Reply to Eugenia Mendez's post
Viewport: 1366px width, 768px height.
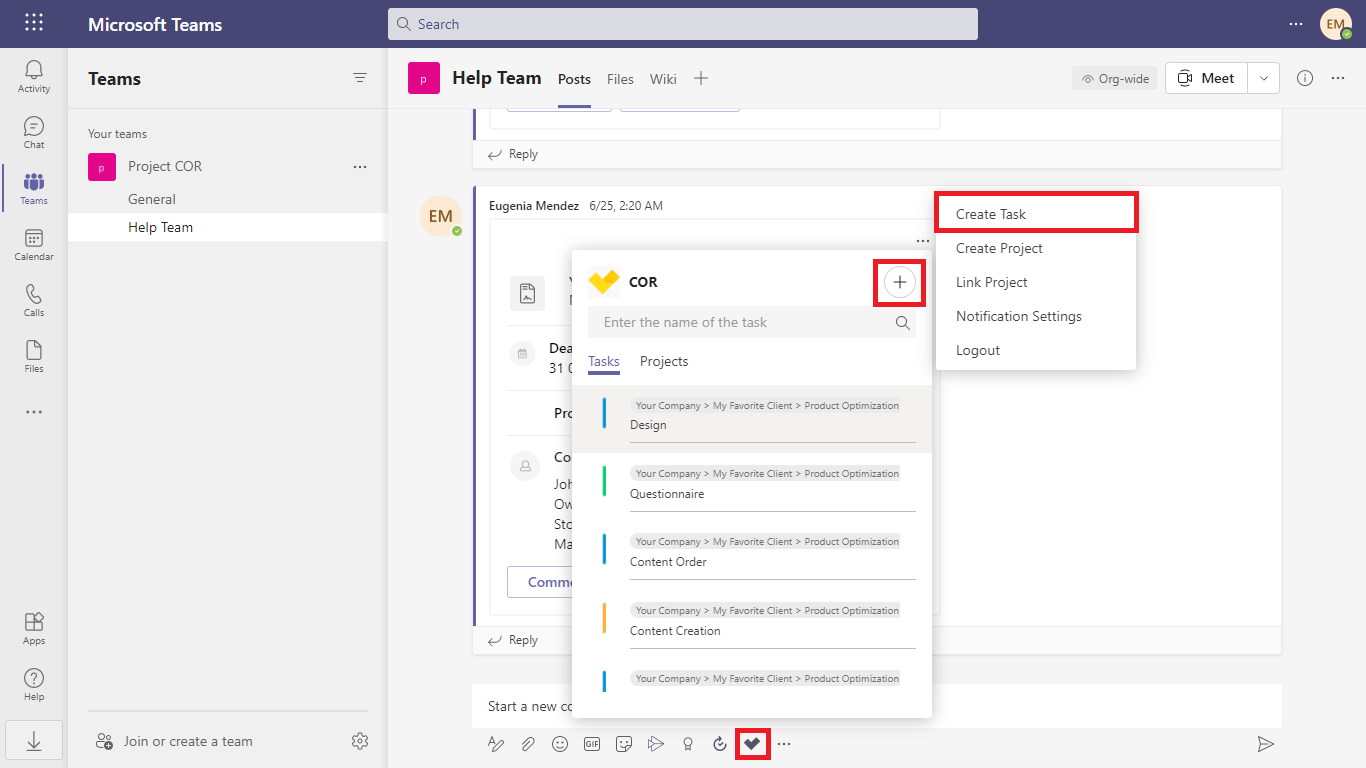tap(512, 640)
